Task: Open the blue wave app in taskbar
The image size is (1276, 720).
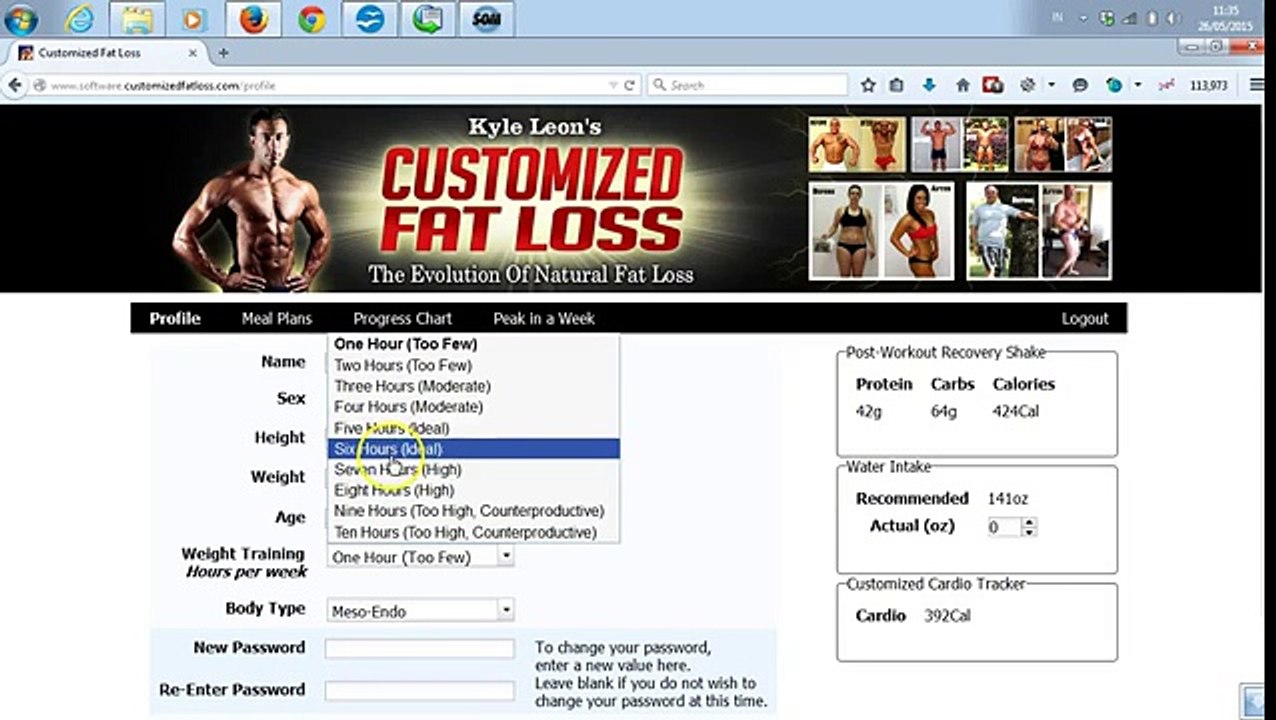Action: click(370, 19)
